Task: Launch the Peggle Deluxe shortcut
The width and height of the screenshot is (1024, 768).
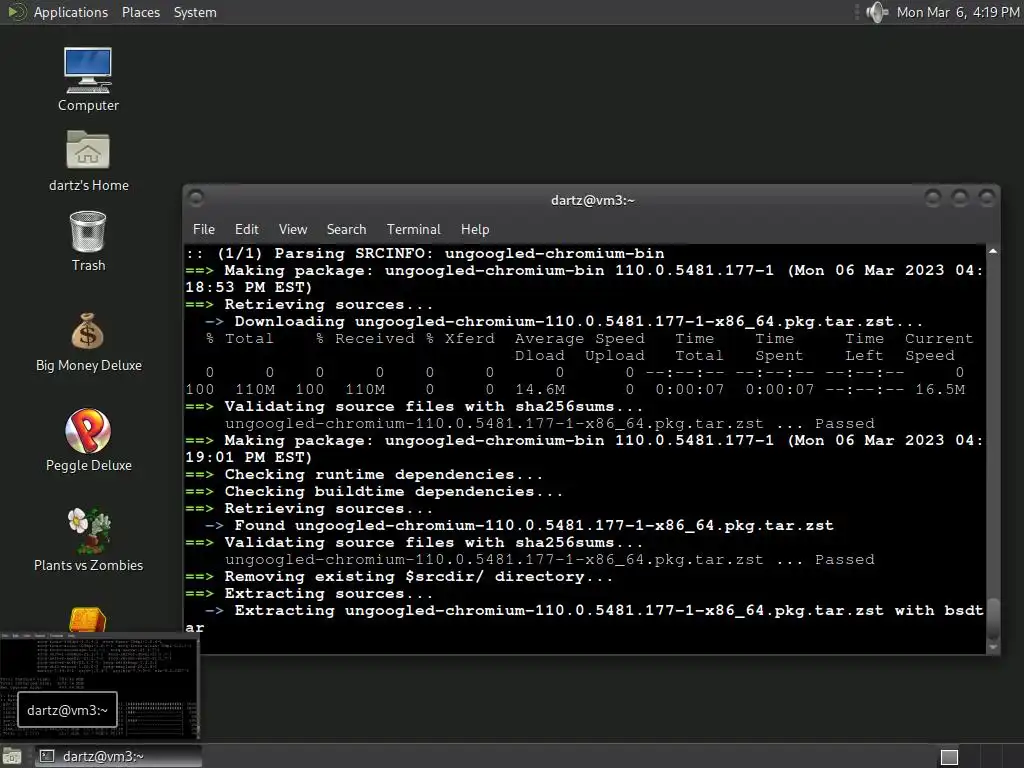Action: click(88, 440)
